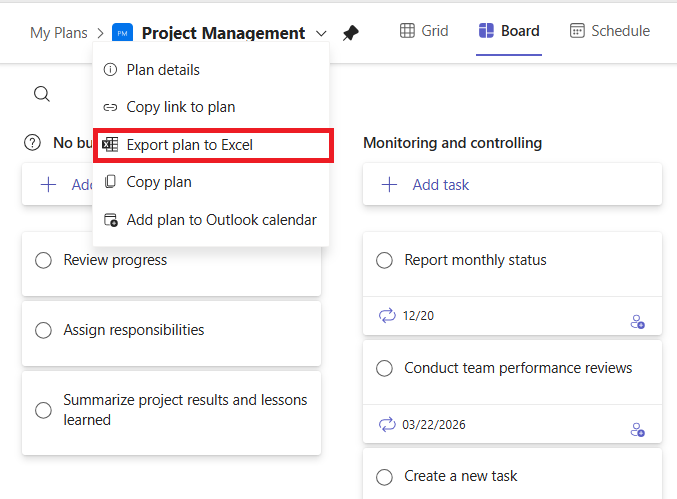Open the Create a new task card
Screen dimensions: 677x499
pyautogui.click(x=512, y=474)
